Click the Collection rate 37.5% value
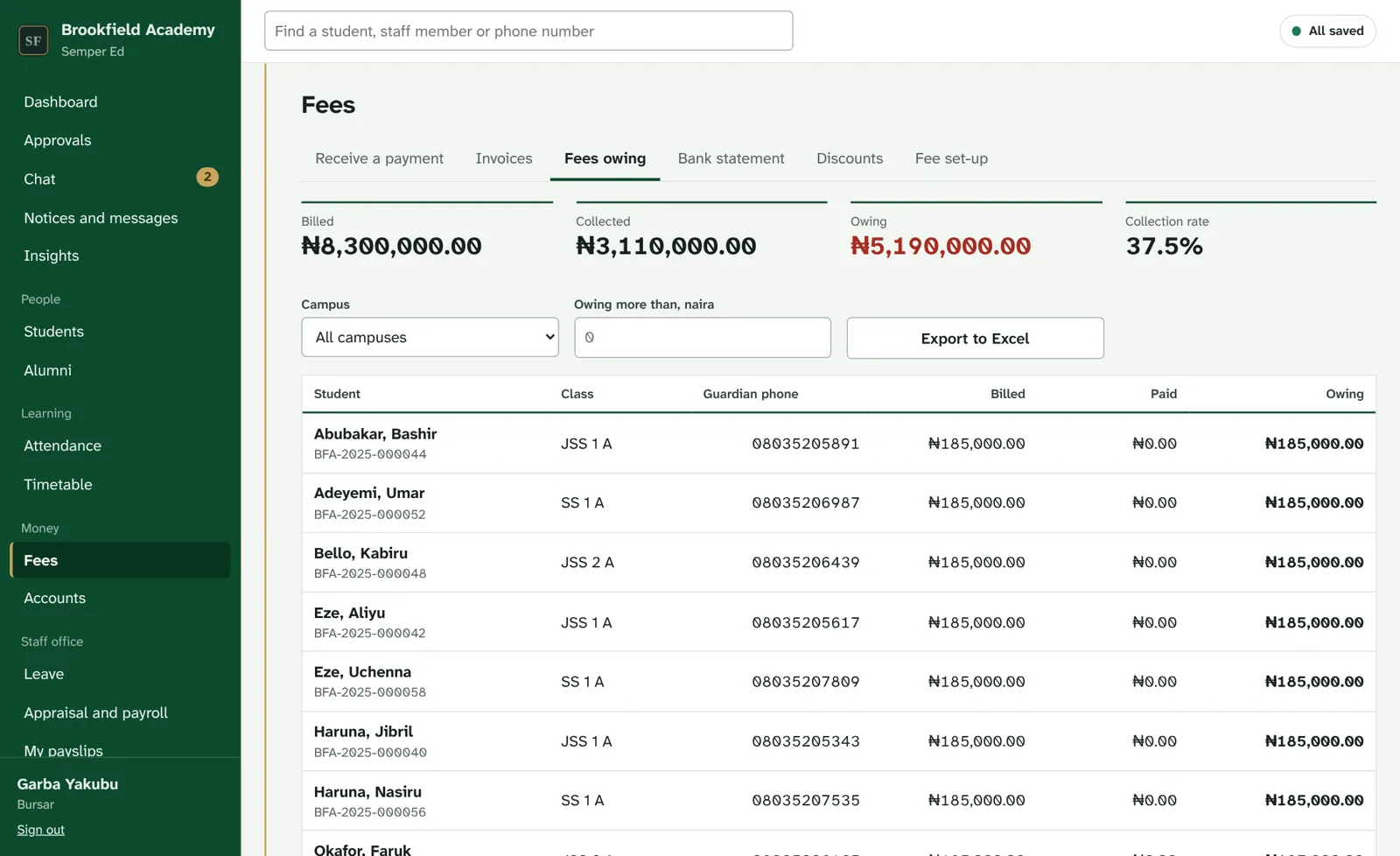Viewport: 1400px width, 856px height. click(x=1164, y=246)
